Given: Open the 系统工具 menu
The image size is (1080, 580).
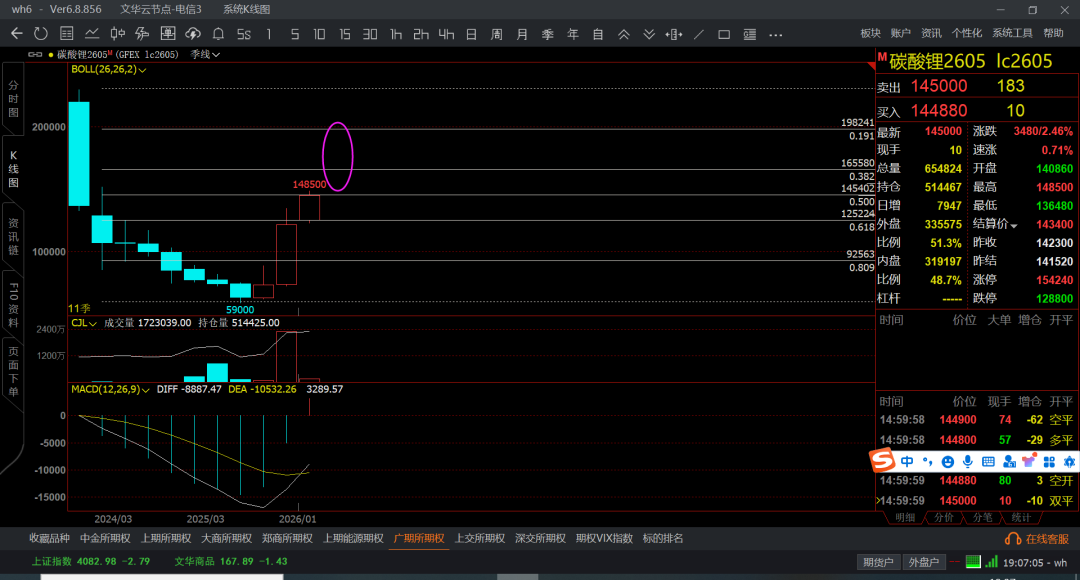Looking at the screenshot, I should tap(1012, 33).
